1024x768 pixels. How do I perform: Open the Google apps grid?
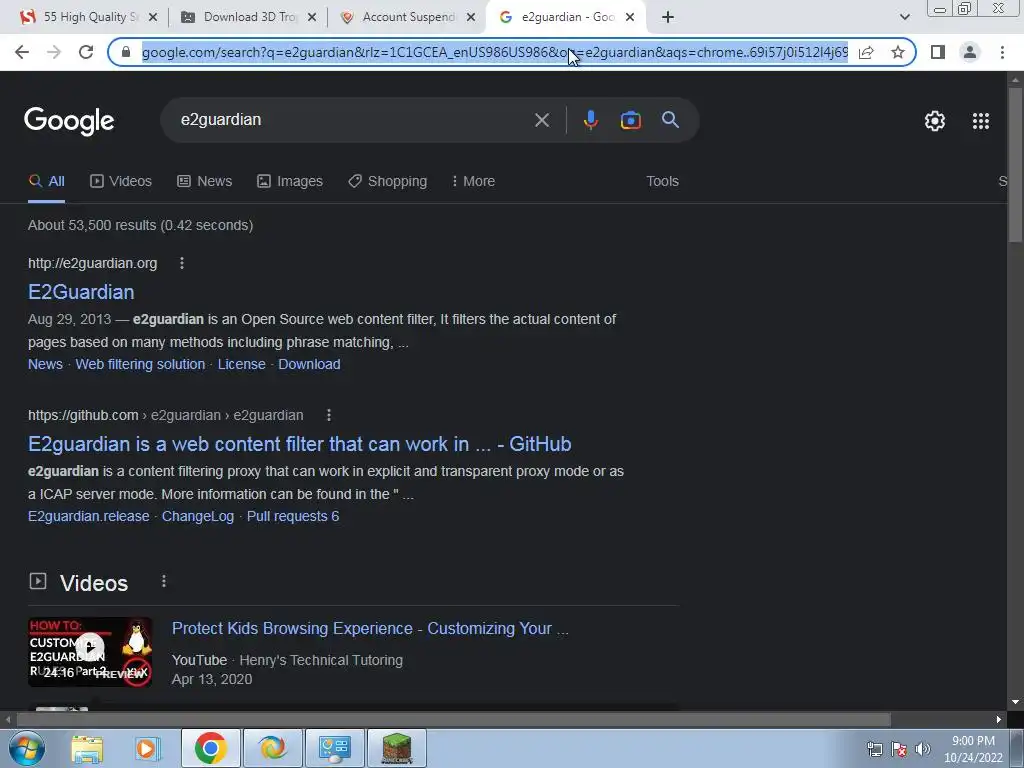click(x=981, y=121)
